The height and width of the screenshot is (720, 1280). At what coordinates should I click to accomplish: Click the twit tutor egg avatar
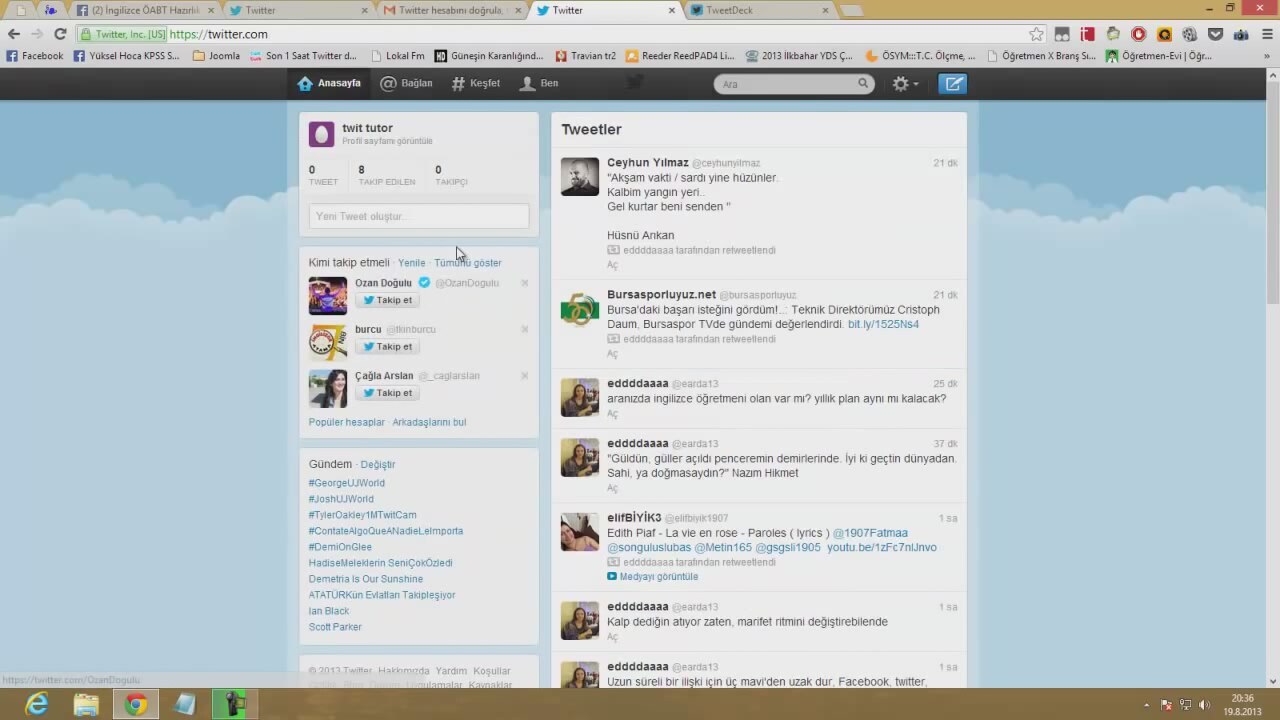[x=321, y=134]
